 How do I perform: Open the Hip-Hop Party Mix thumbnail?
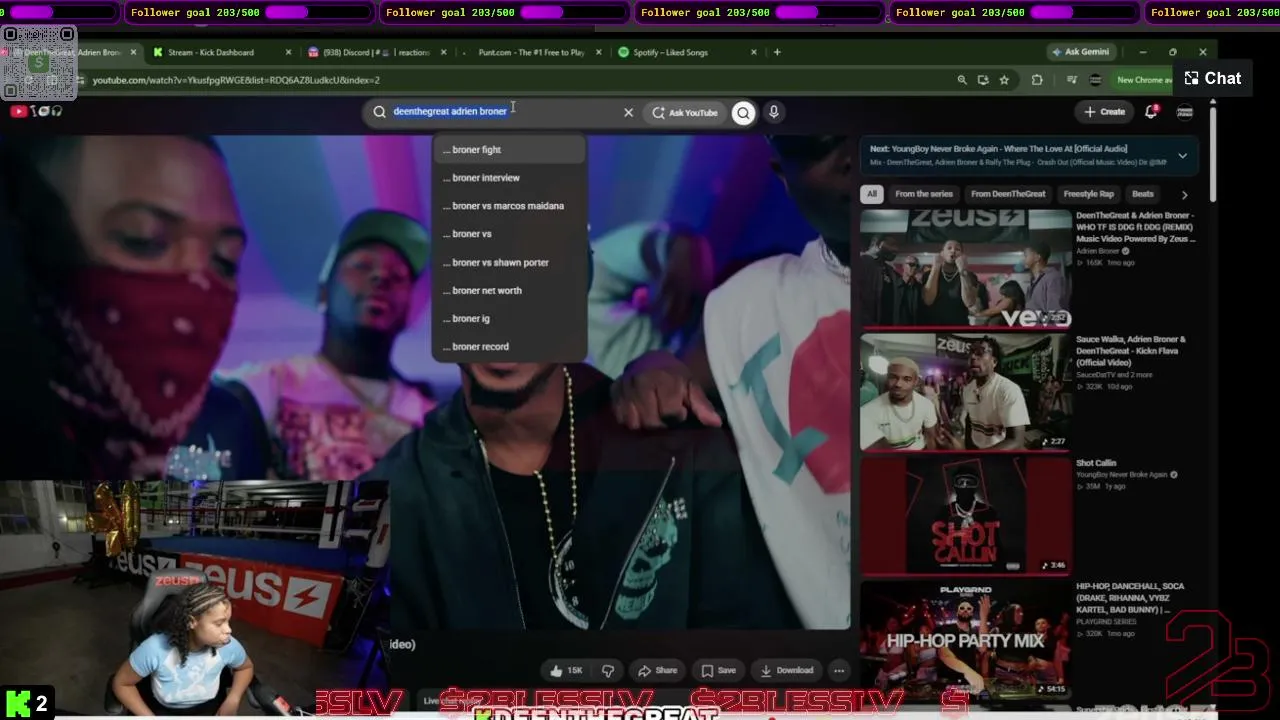(x=966, y=640)
